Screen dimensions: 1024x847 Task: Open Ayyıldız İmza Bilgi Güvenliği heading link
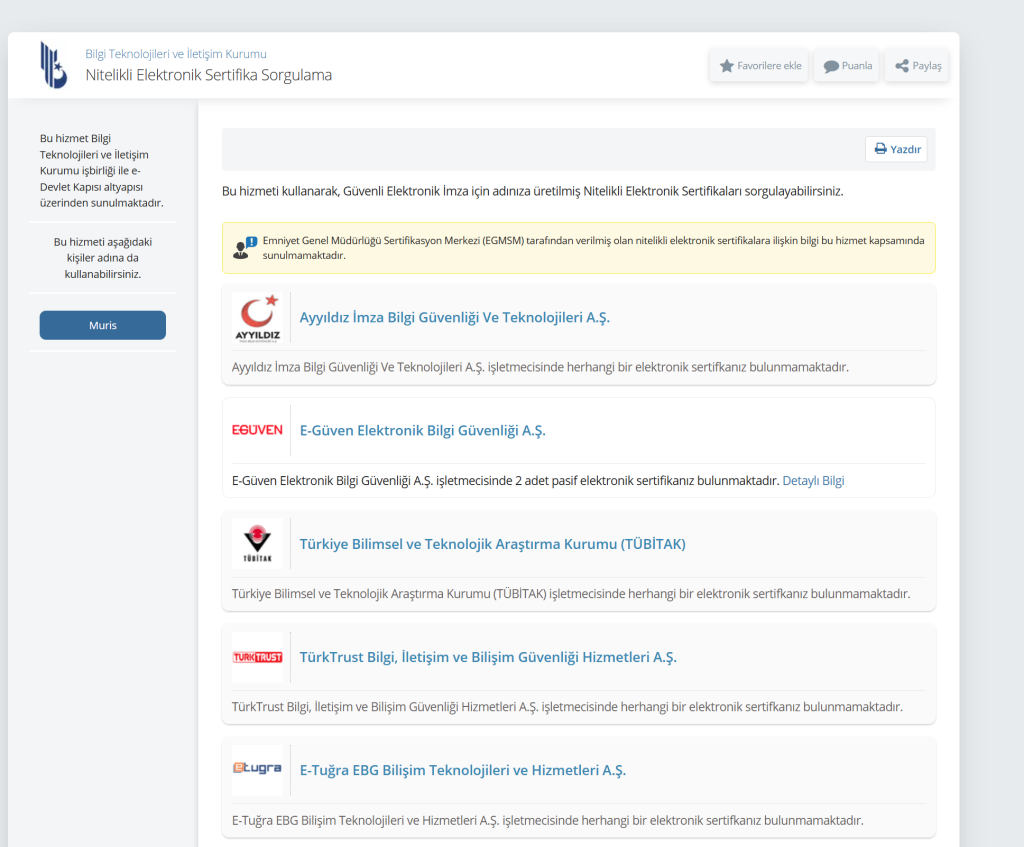(454, 318)
